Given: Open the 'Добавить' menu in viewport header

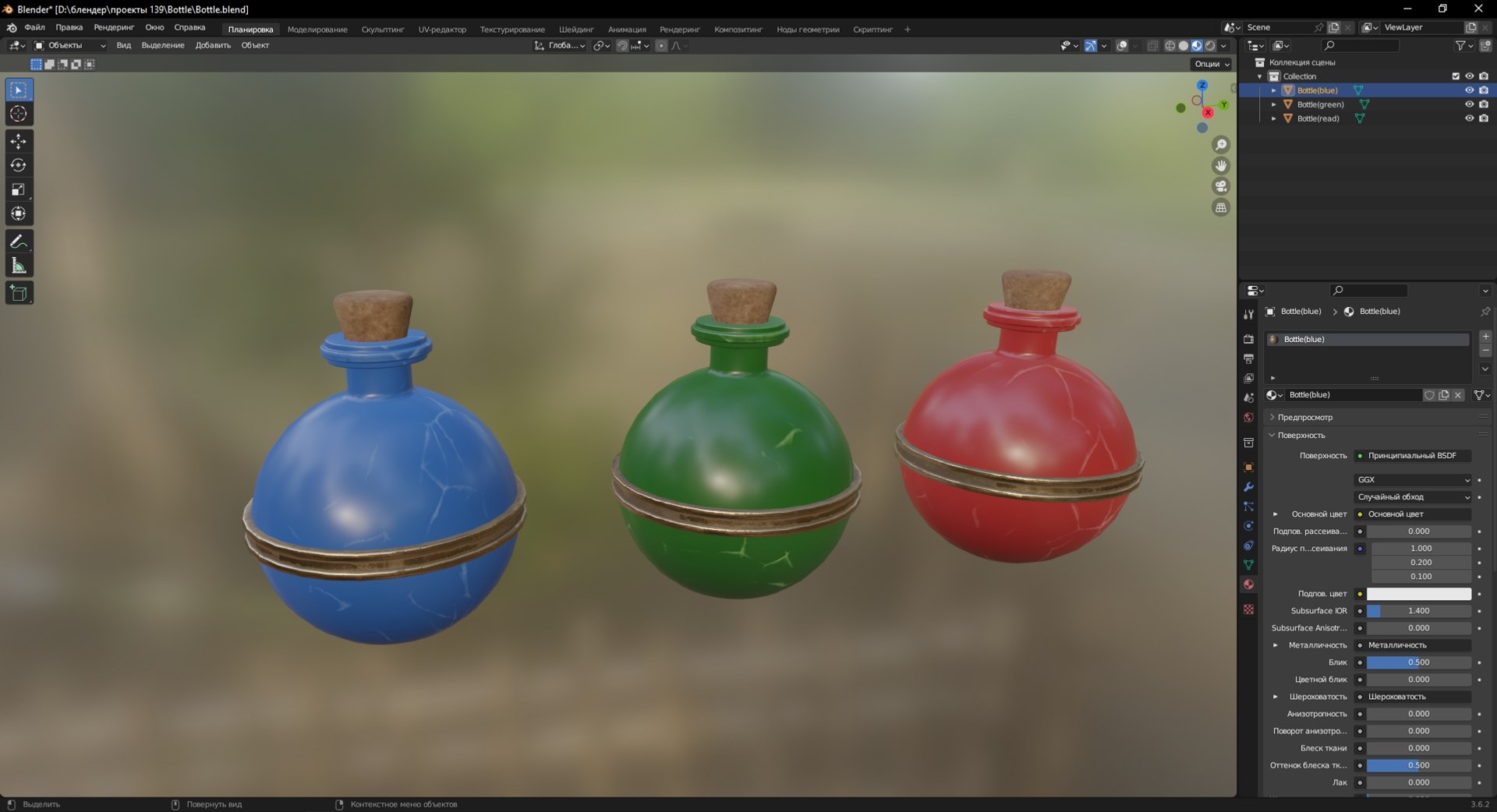Looking at the screenshot, I should click(213, 45).
